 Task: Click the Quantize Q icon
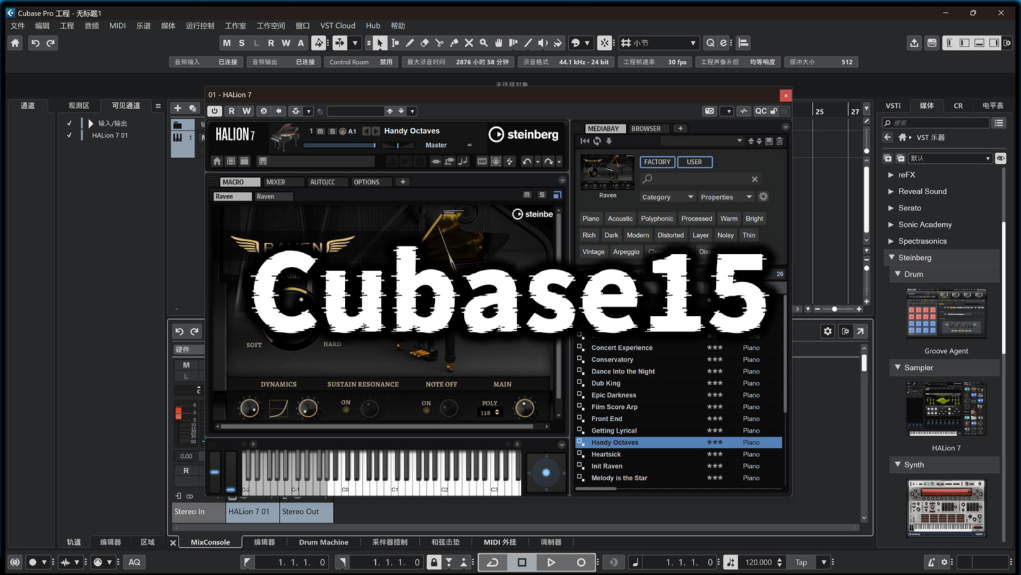(710, 43)
